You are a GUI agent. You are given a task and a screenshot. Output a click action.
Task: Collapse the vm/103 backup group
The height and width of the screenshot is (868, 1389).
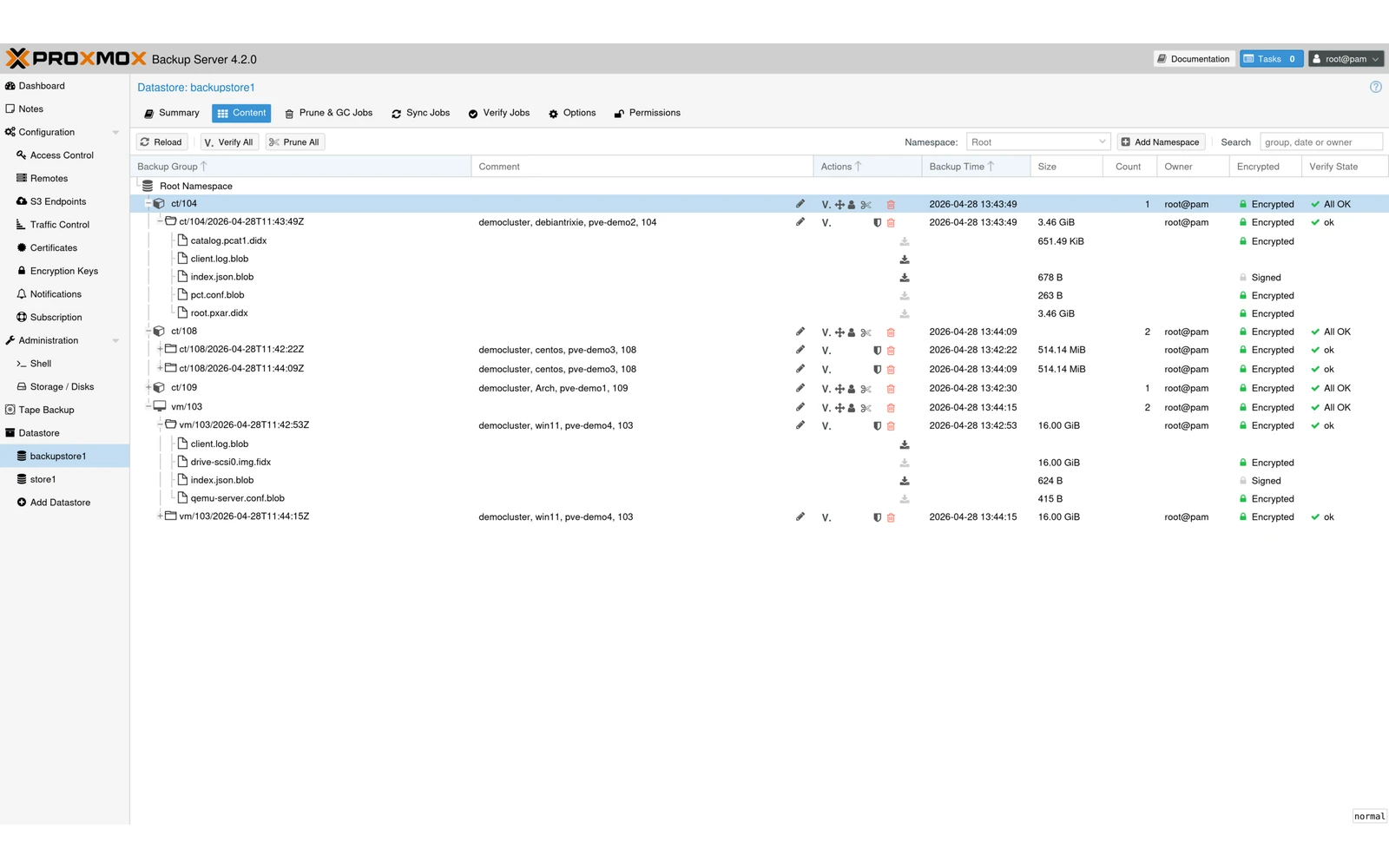click(x=148, y=406)
